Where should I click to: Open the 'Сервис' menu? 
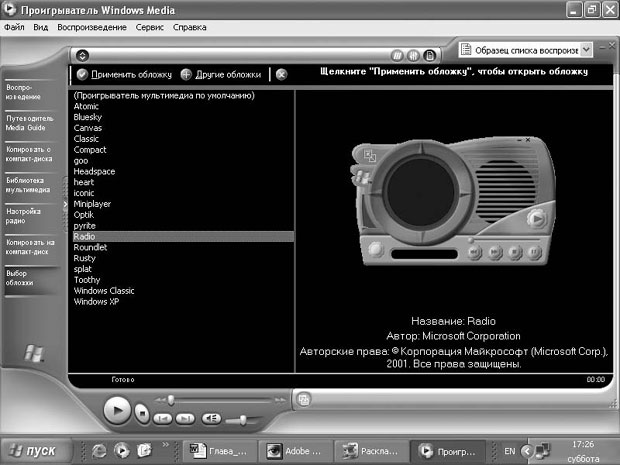coord(150,27)
